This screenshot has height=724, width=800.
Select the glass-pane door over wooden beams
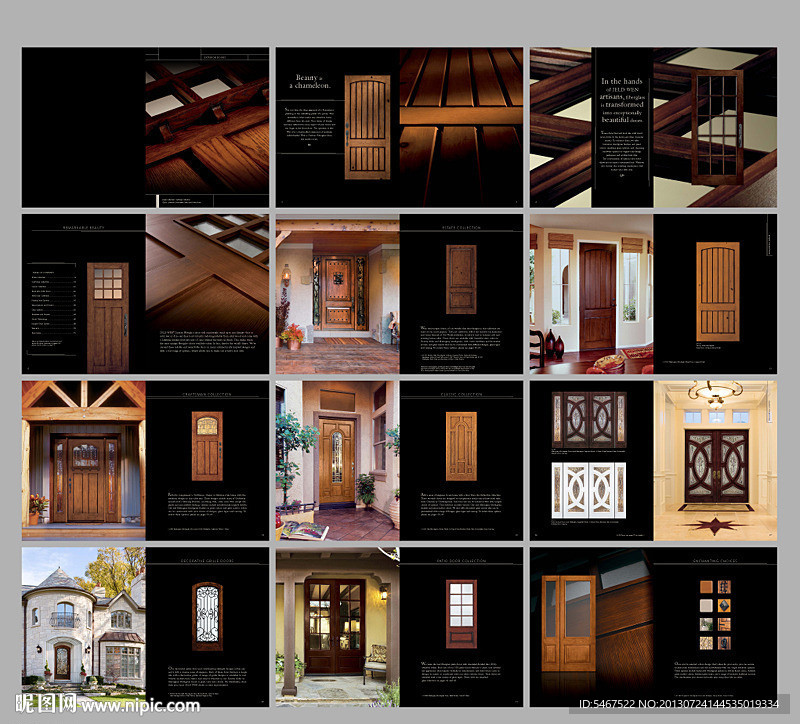click(717, 128)
